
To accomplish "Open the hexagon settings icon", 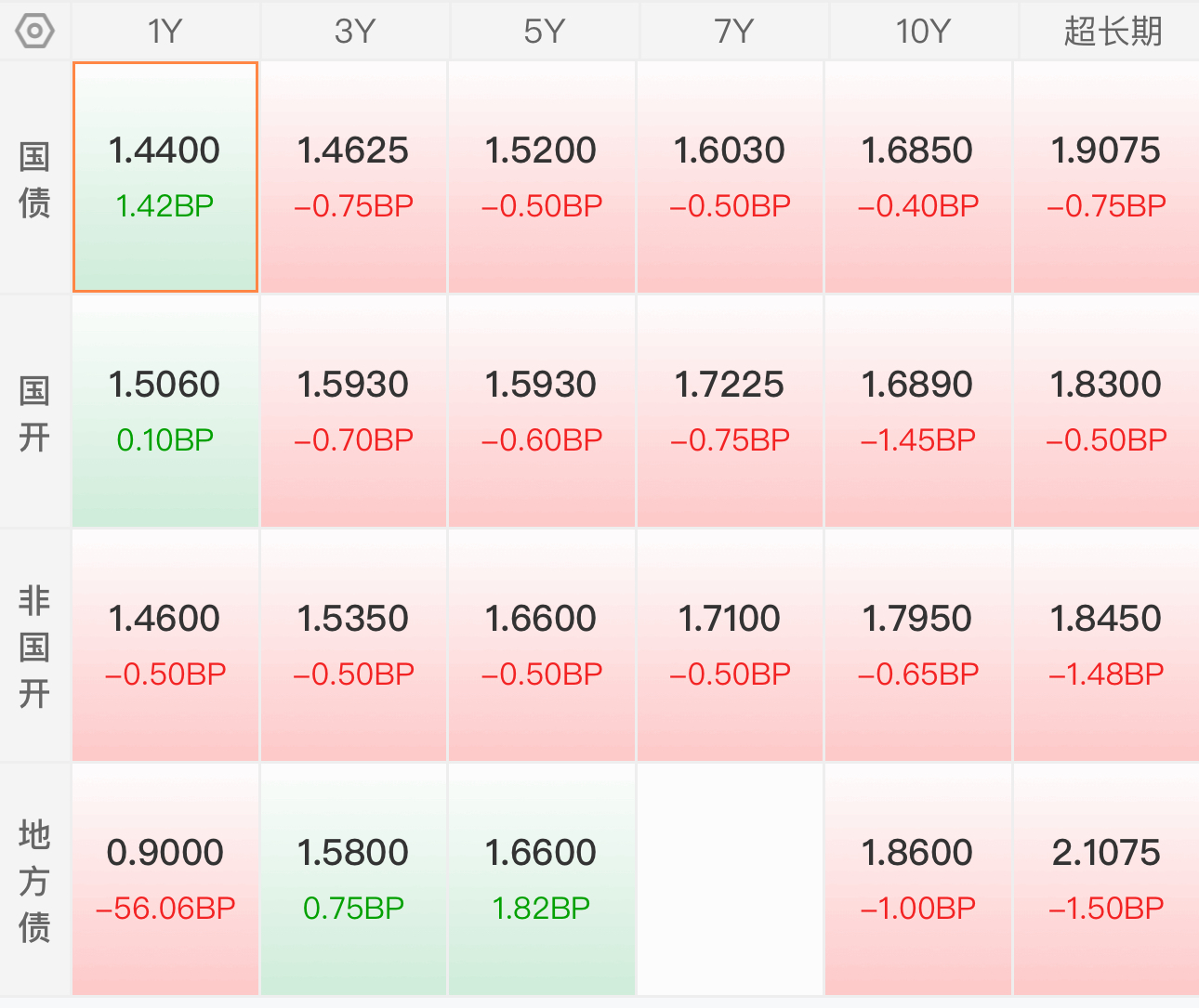I will [34, 31].
